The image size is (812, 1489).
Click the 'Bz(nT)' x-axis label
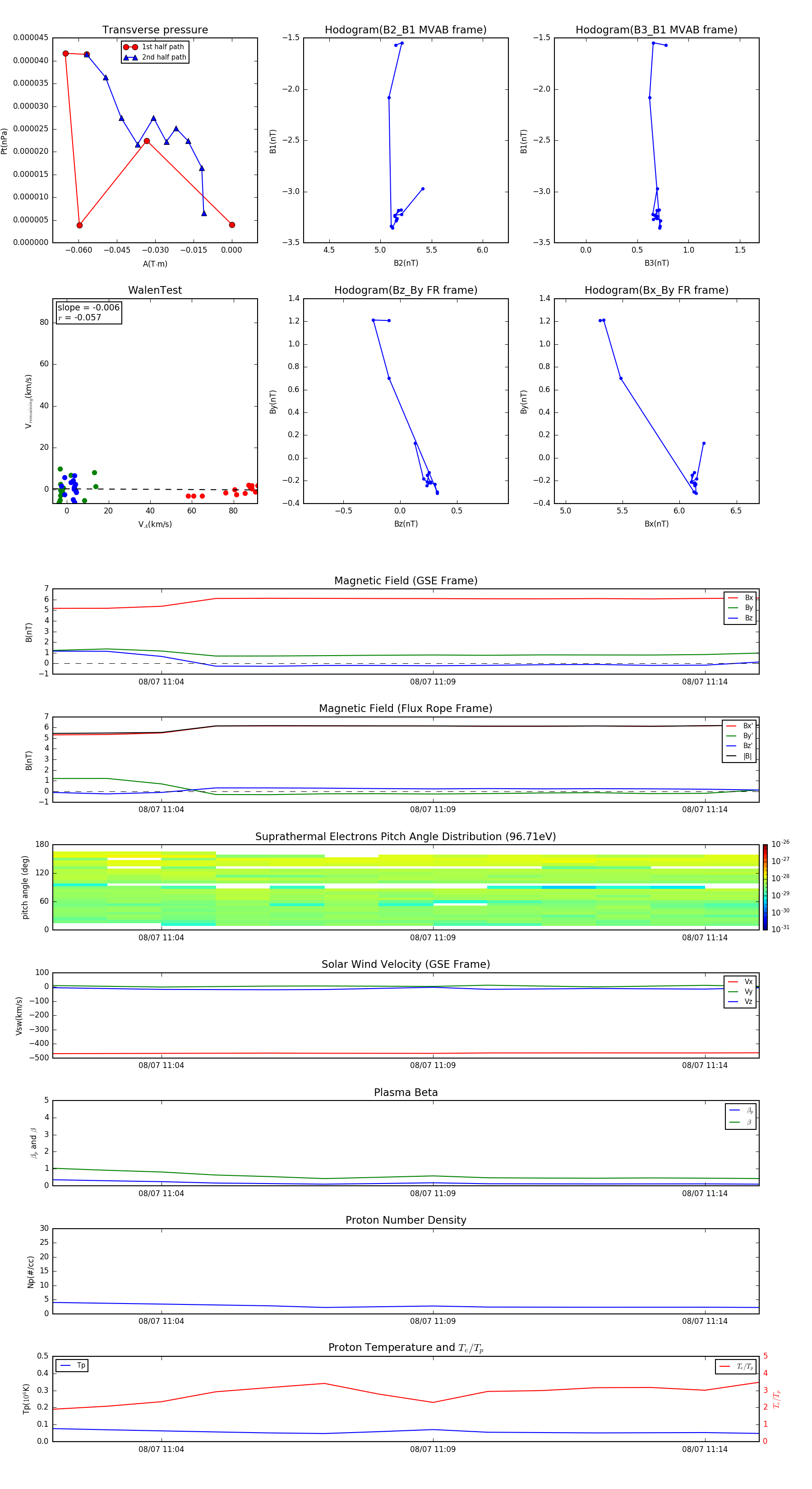click(x=406, y=524)
